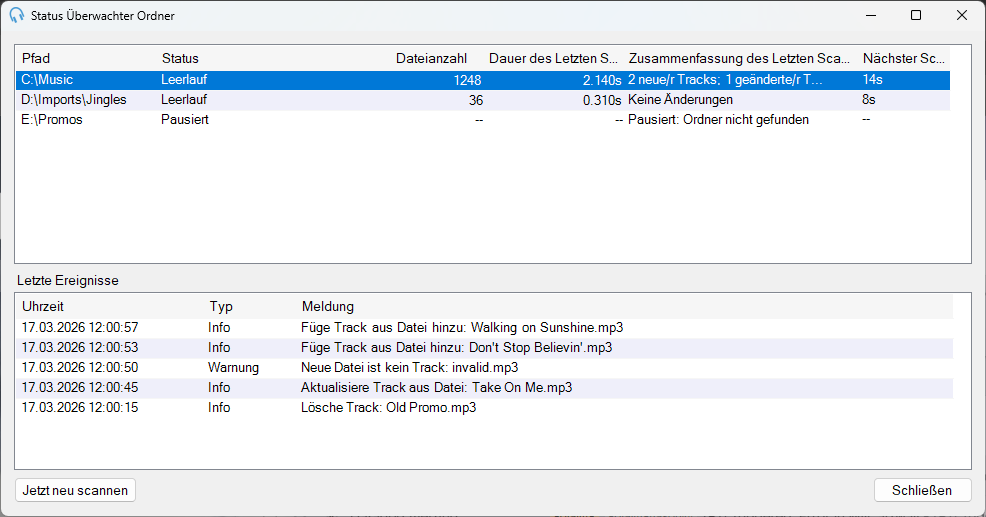This screenshot has height=517, width=986.
Task: Select the D:\Imports\Jingles folder row
Action: [483, 100]
